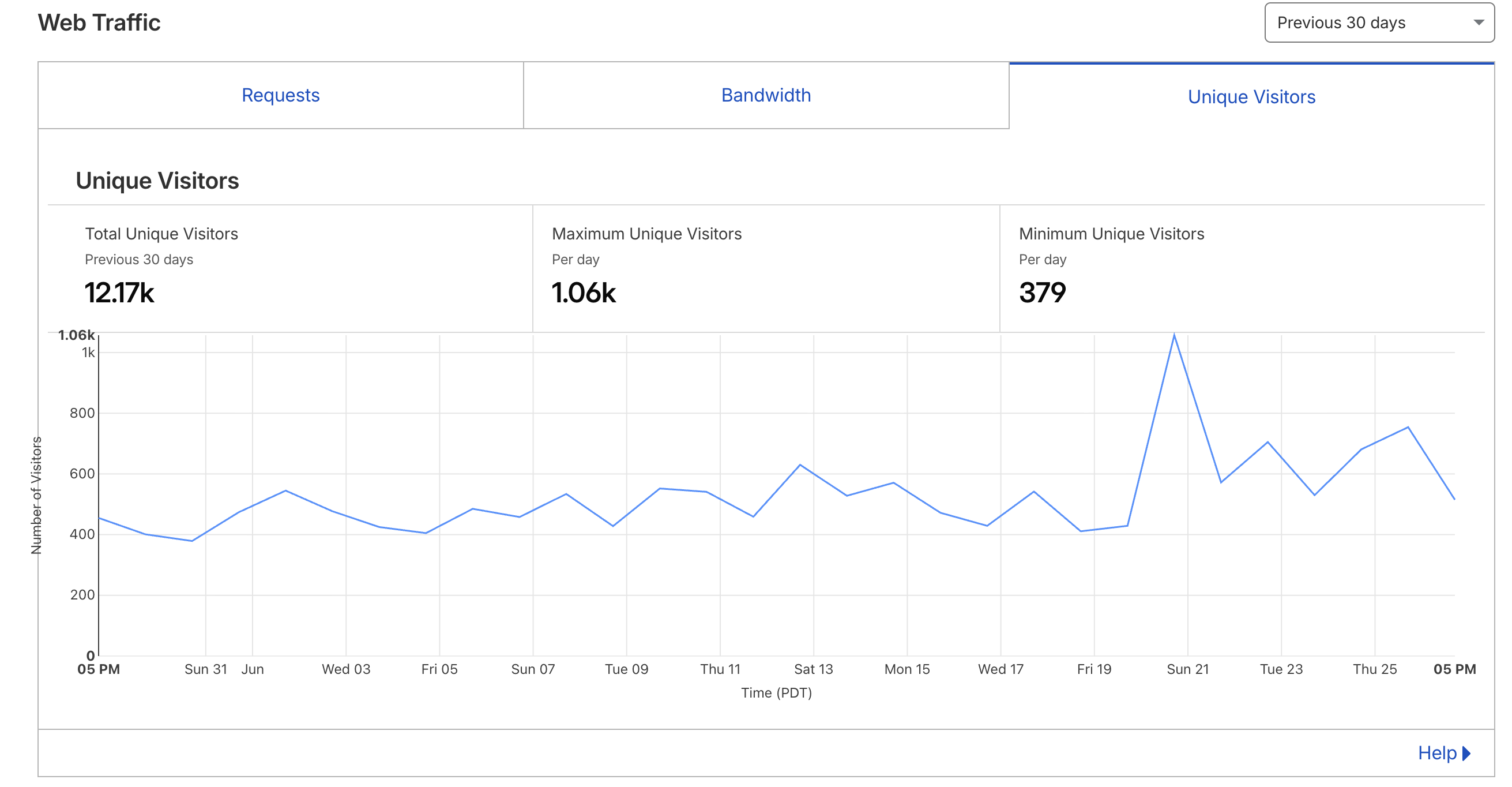Click the Number of Visitors axis title
This screenshot has width=1512, height=787.
point(36,496)
